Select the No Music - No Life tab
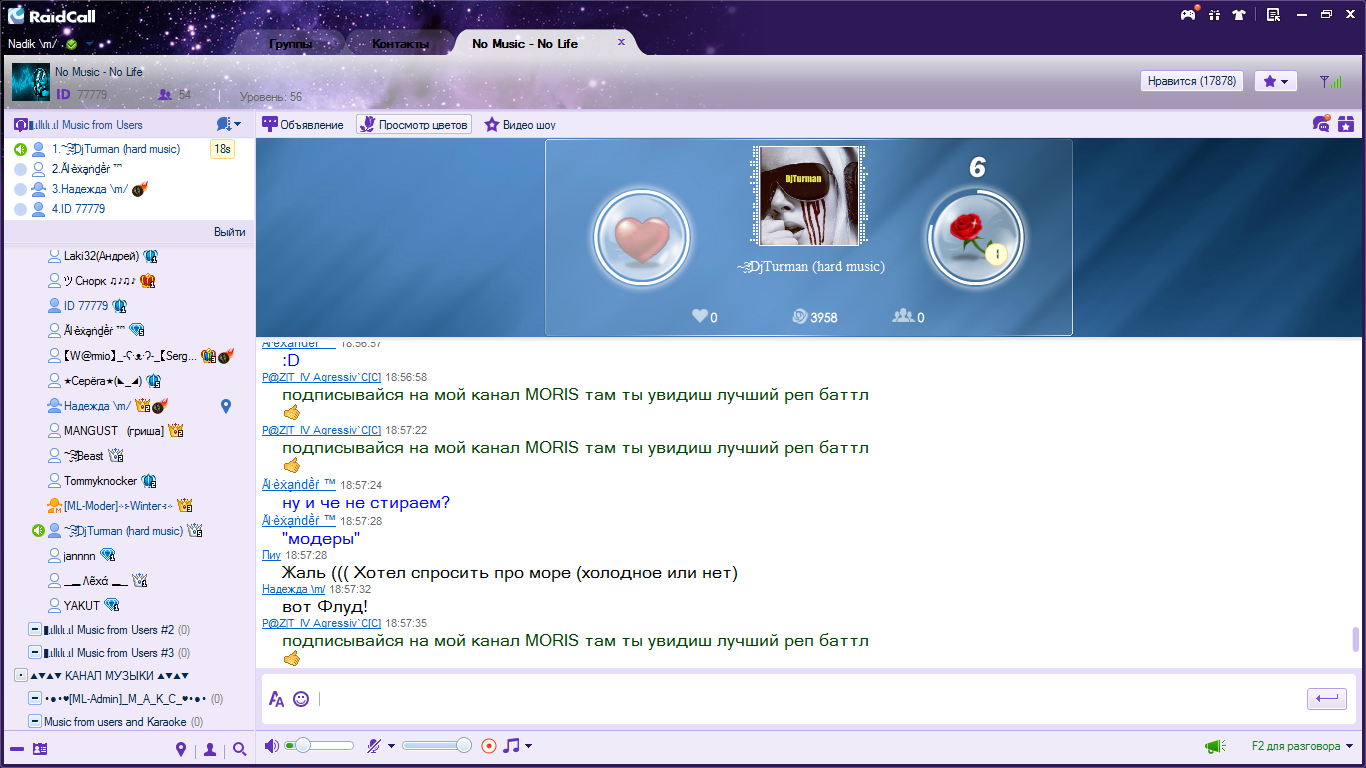The width and height of the screenshot is (1366, 768). (x=525, y=44)
